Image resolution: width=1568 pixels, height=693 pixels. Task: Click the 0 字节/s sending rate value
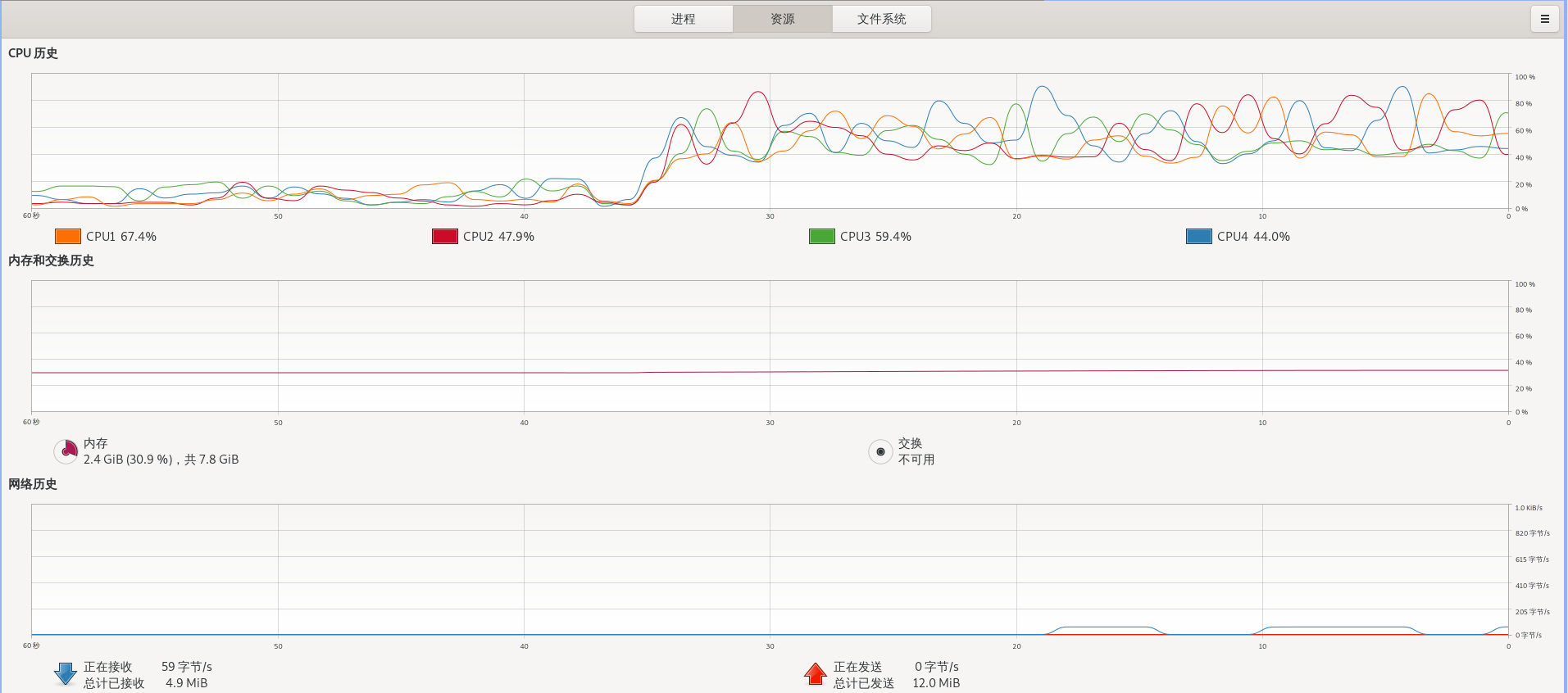937,667
